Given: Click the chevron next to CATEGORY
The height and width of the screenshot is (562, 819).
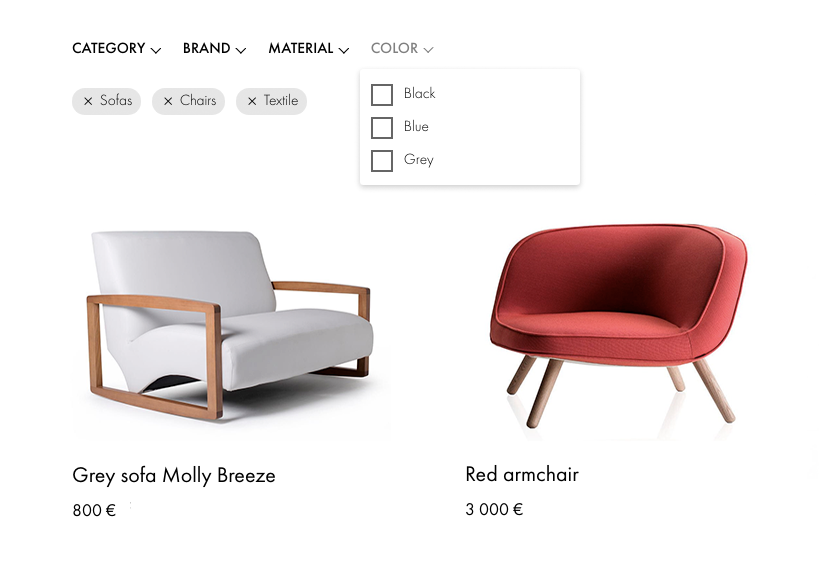Looking at the screenshot, I should [156, 50].
